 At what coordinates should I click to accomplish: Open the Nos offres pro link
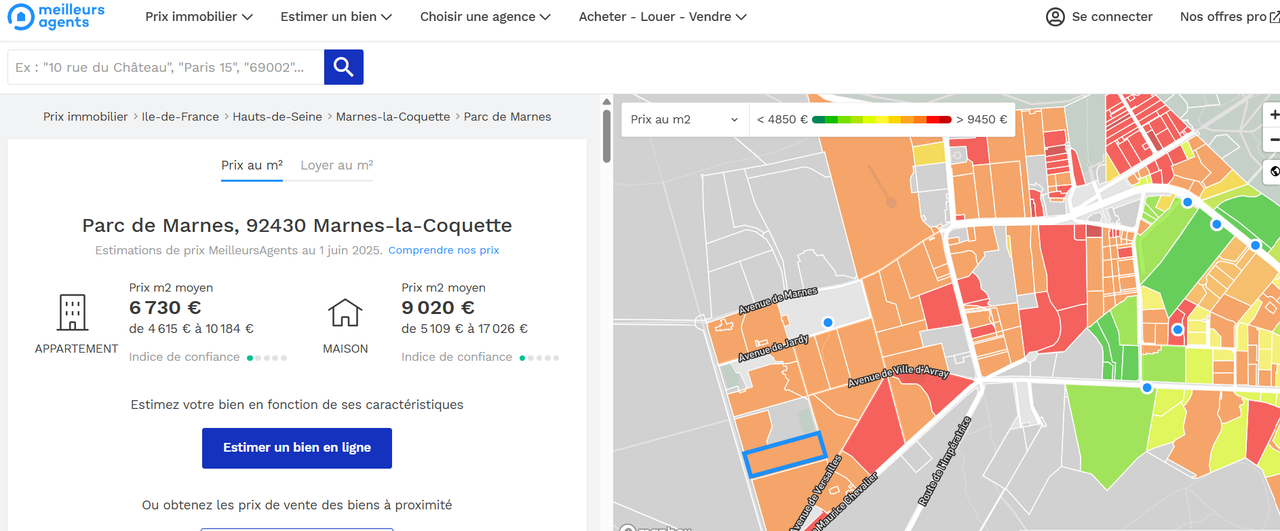pos(1223,17)
